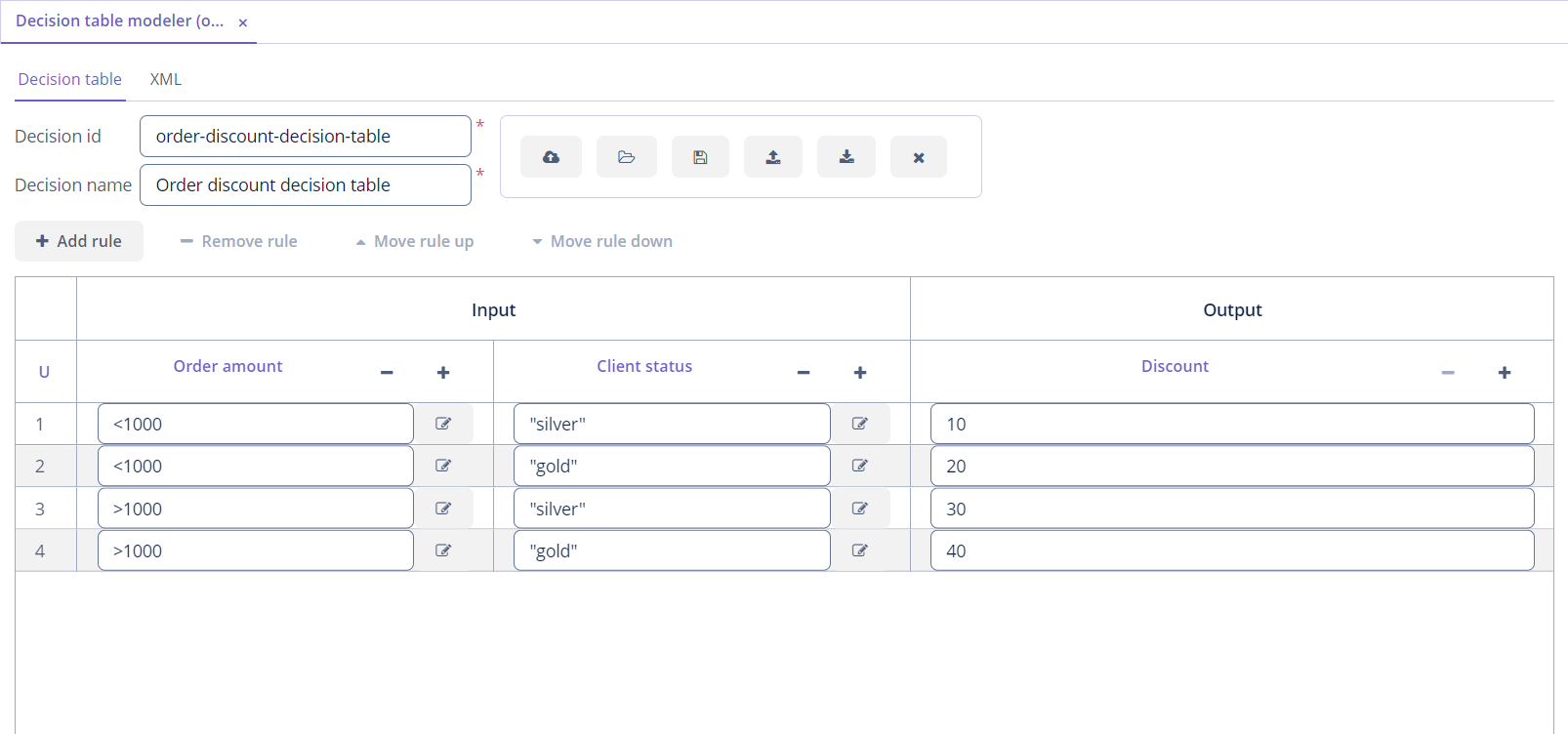This screenshot has width=1568, height=734.
Task: Select rule row number 1
Action: pos(40,424)
